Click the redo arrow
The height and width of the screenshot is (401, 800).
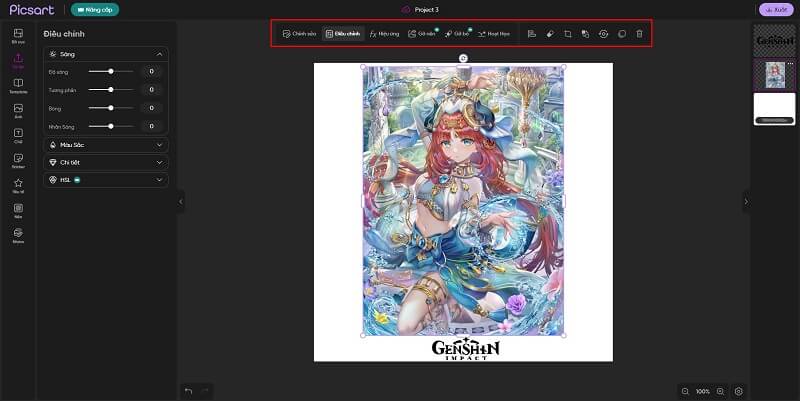click(205, 391)
